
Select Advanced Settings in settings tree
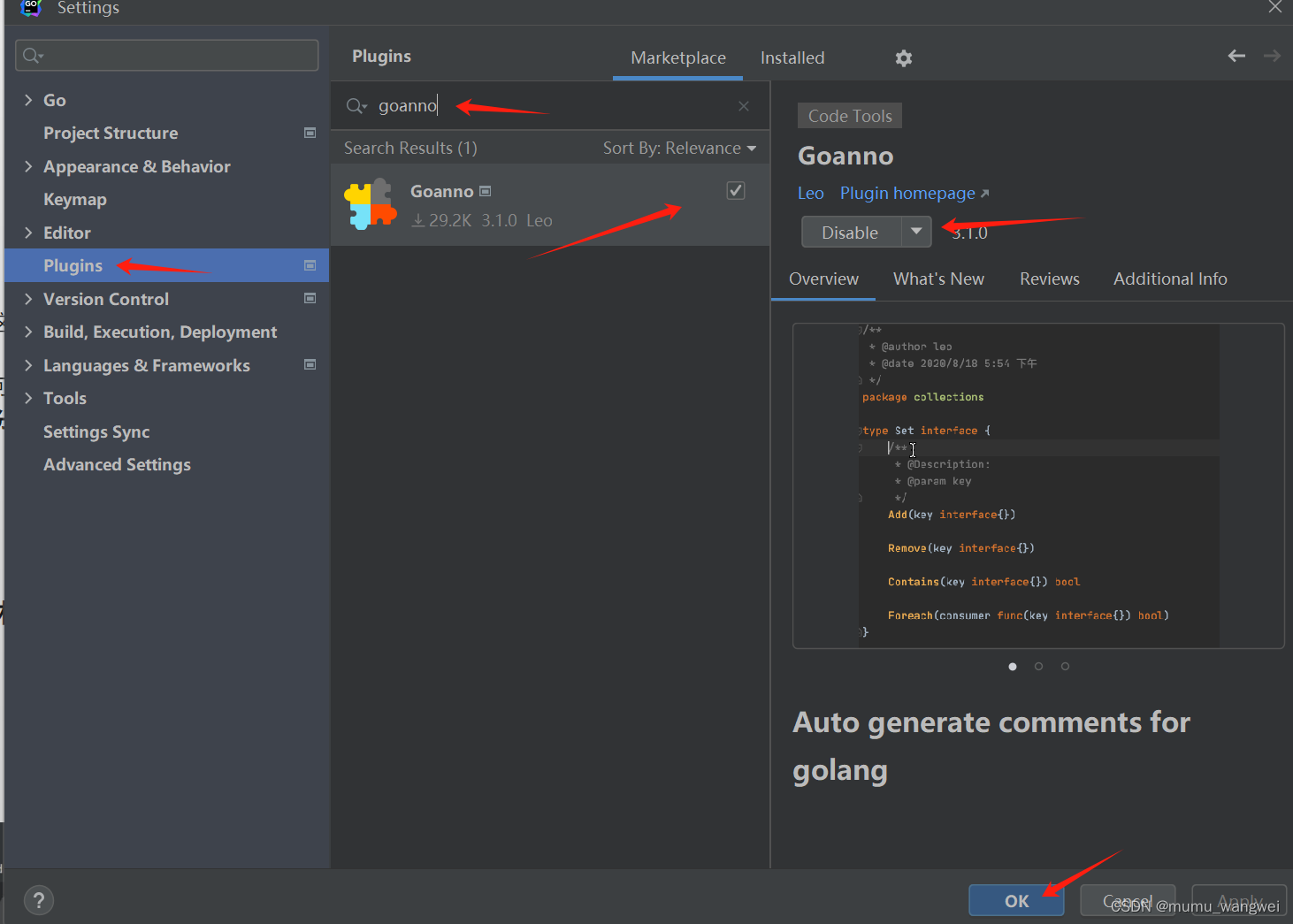tap(117, 464)
